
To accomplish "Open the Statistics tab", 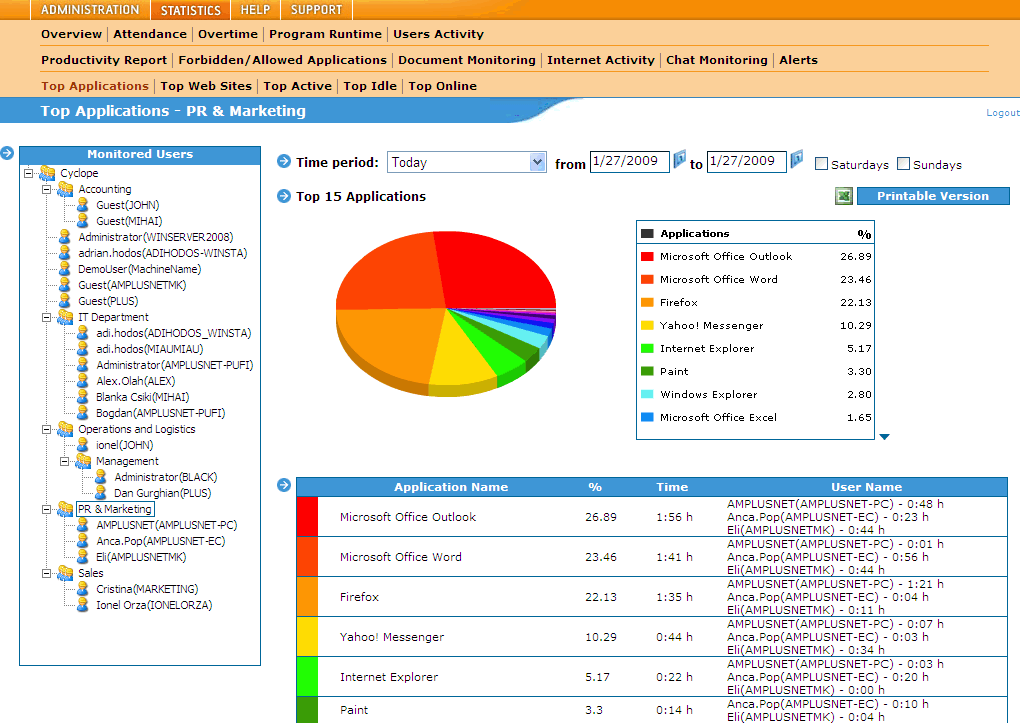I will 191,10.
